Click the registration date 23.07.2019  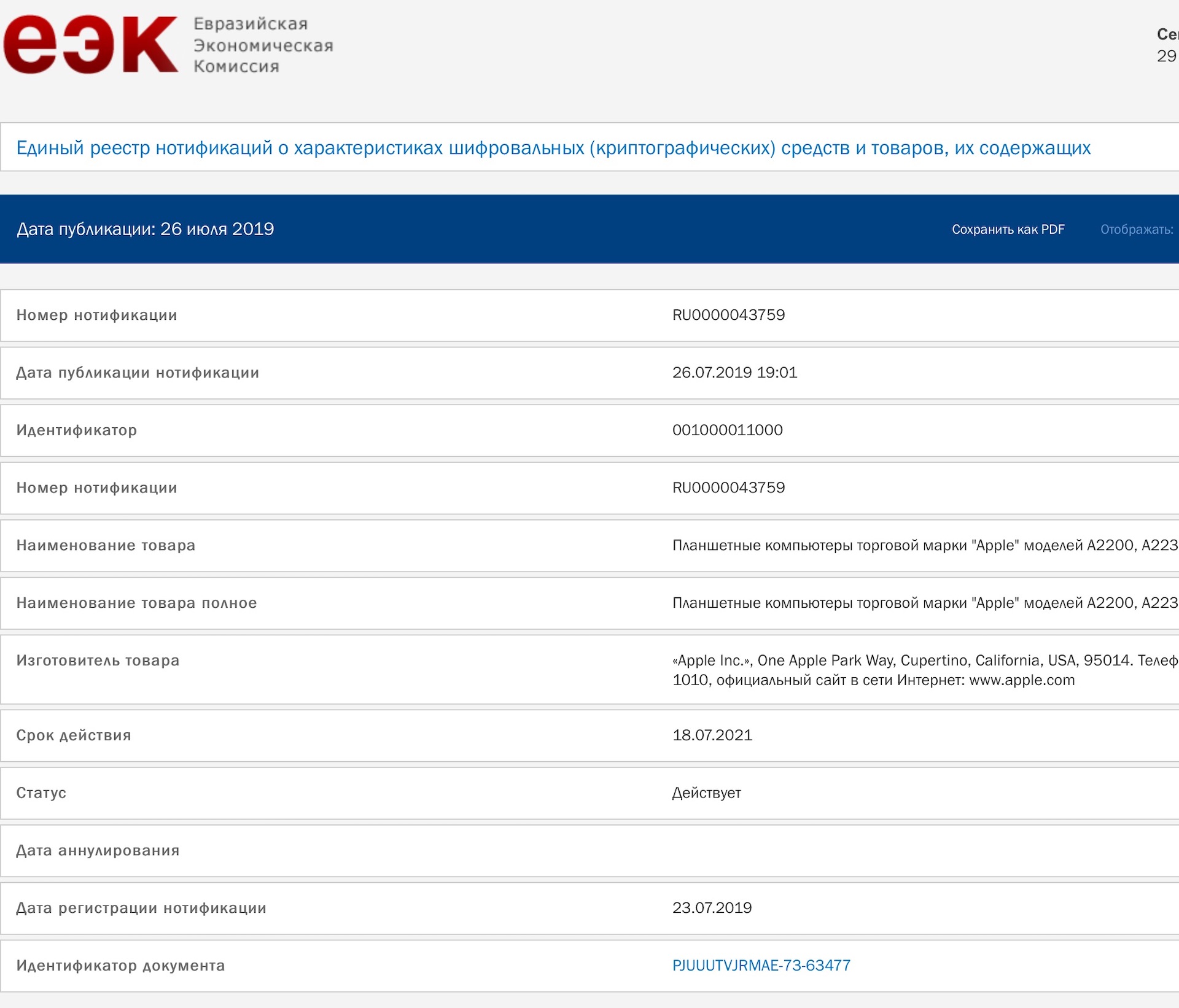[712, 908]
